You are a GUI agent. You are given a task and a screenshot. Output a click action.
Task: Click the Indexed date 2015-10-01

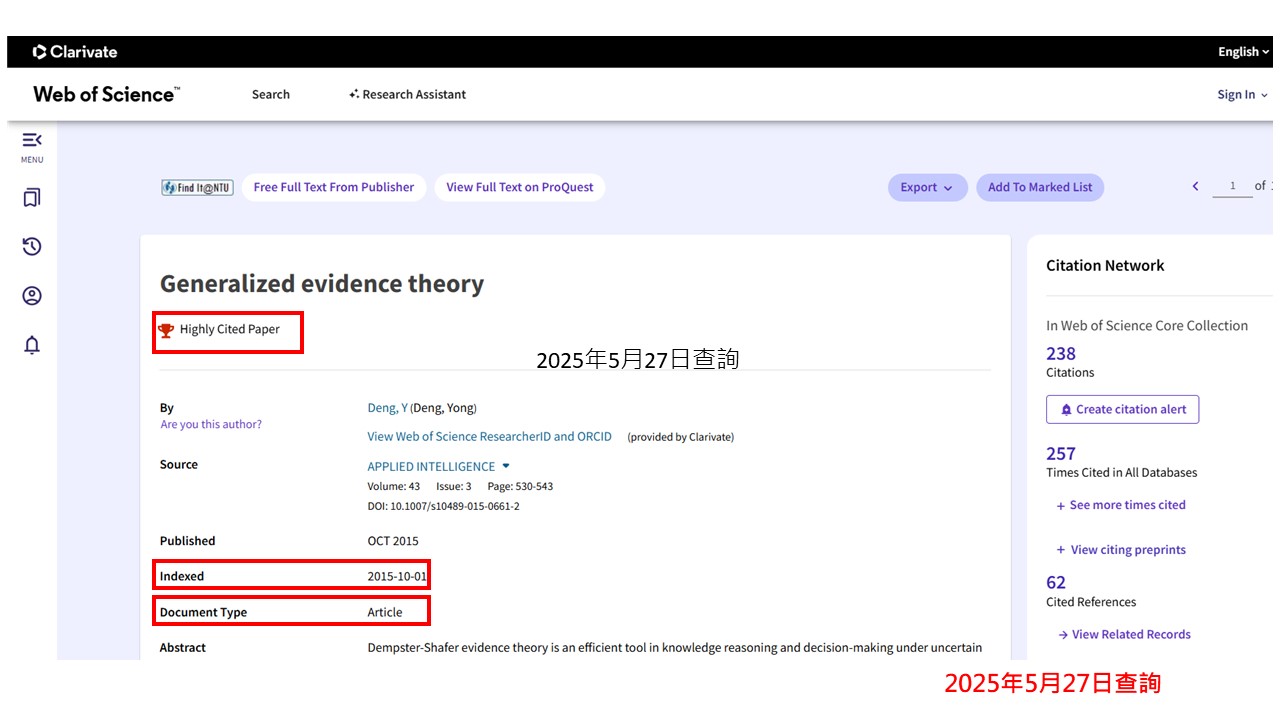[x=397, y=576]
